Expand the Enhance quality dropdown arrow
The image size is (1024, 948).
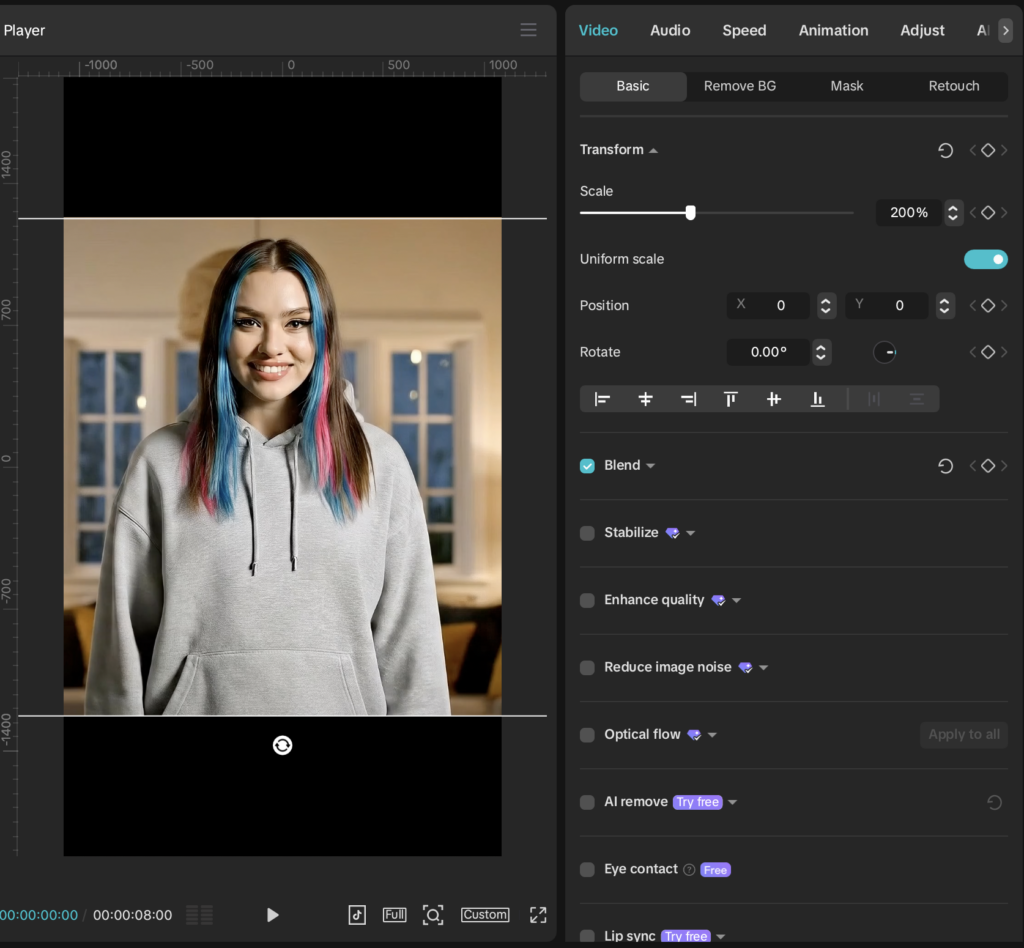[x=737, y=601]
